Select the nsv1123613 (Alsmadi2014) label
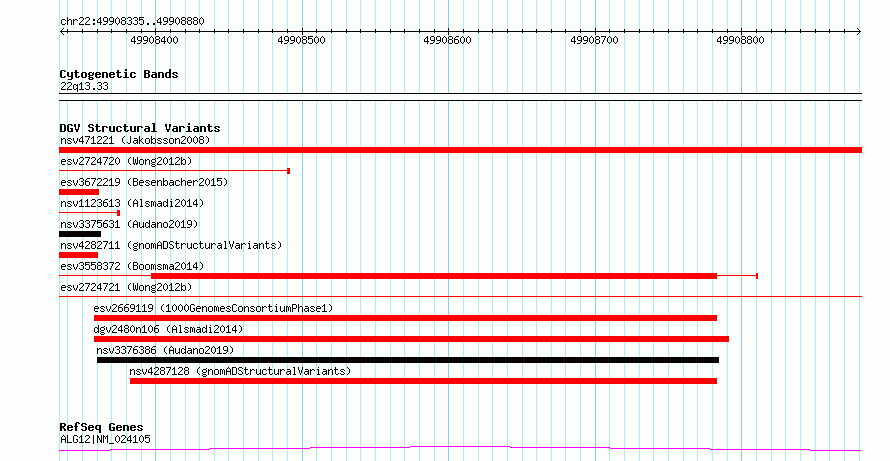 pos(132,203)
